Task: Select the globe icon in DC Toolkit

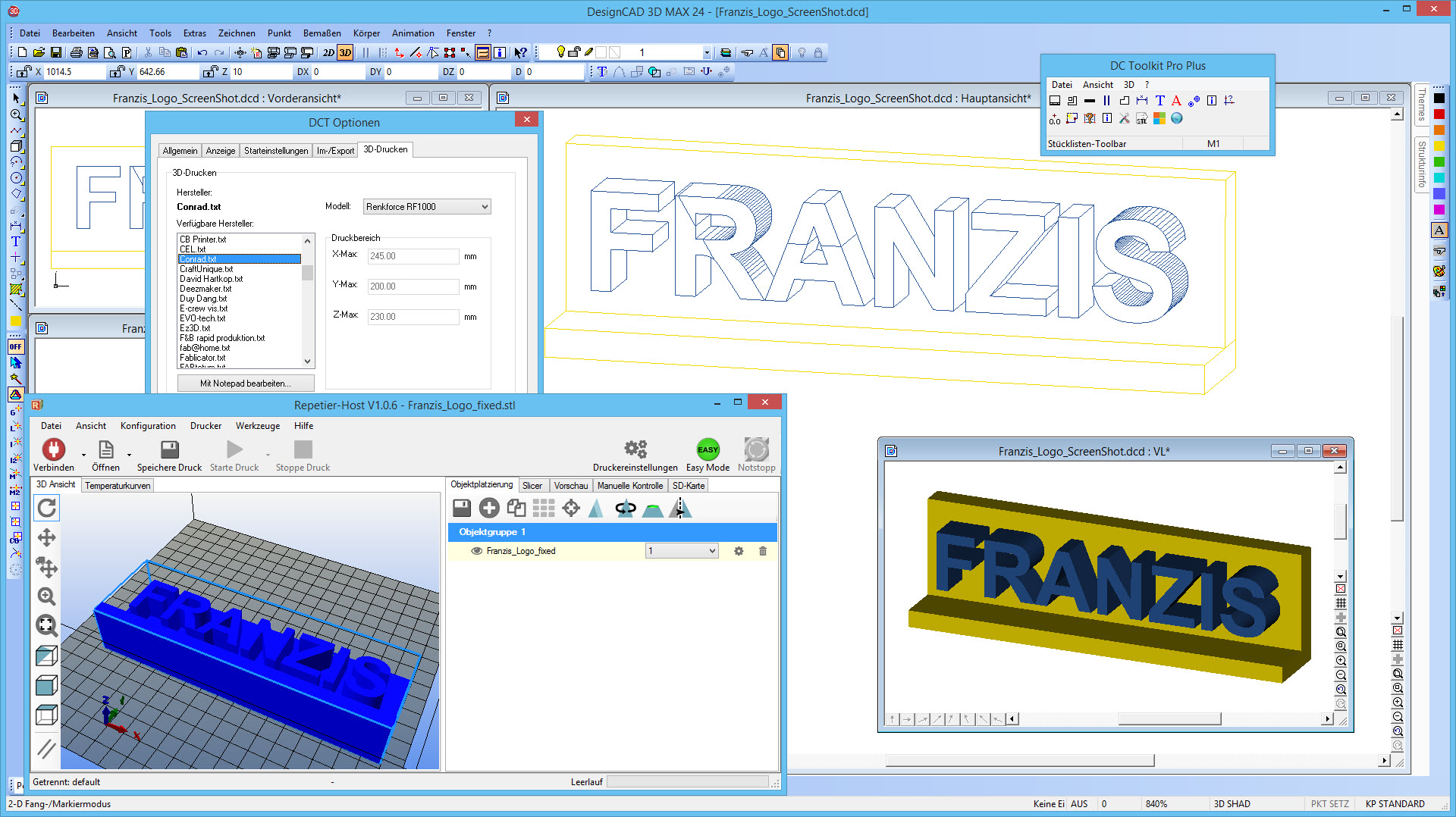Action: click(1177, 119)
